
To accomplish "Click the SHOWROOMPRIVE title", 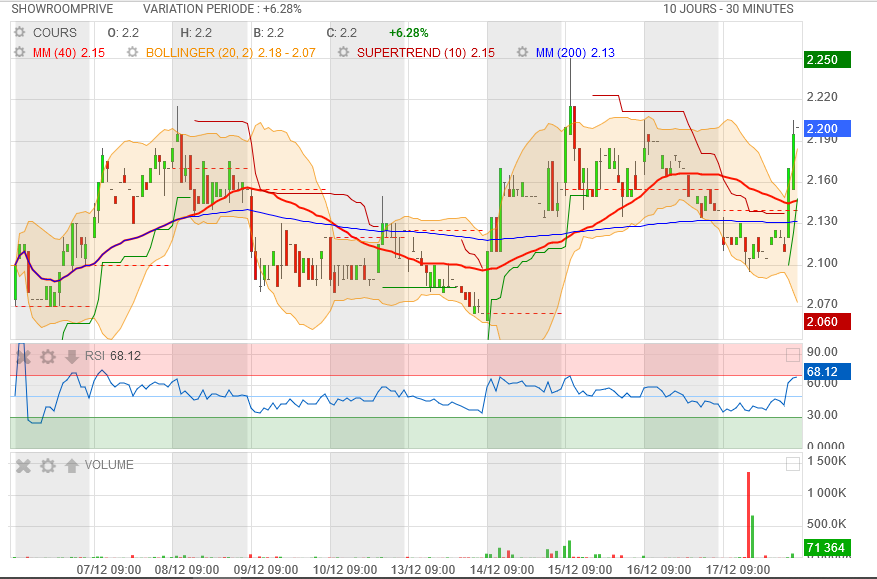I will coord(62,9).
